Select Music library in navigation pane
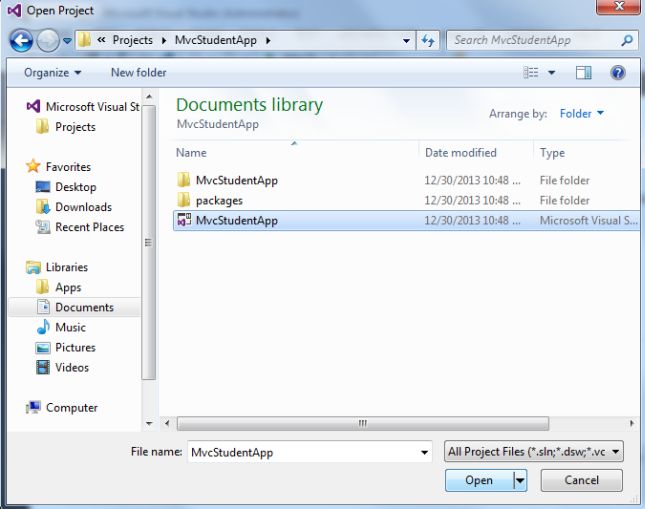 point(61,328)
